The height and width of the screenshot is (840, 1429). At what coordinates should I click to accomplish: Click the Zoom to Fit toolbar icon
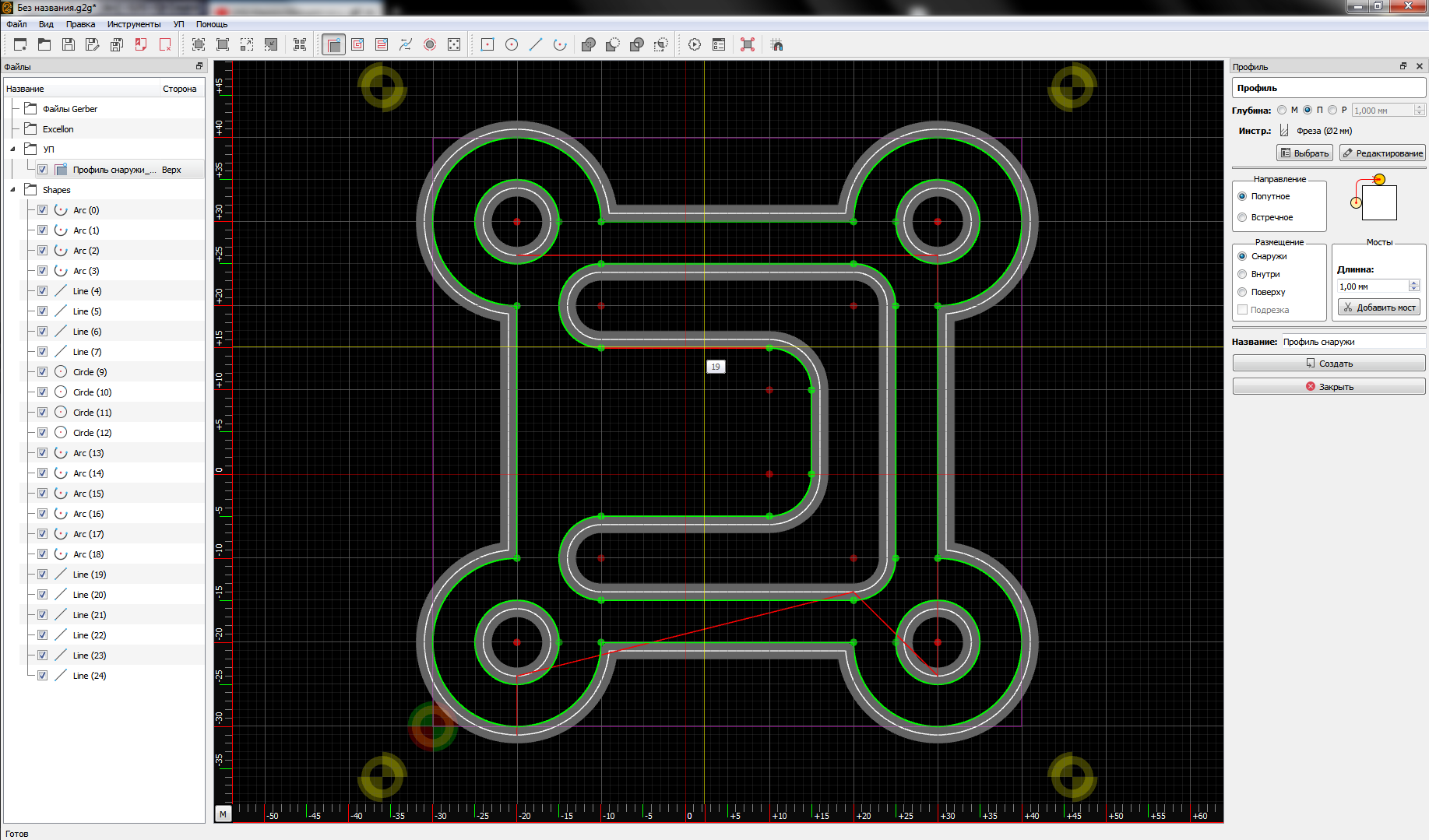(199, 44)
